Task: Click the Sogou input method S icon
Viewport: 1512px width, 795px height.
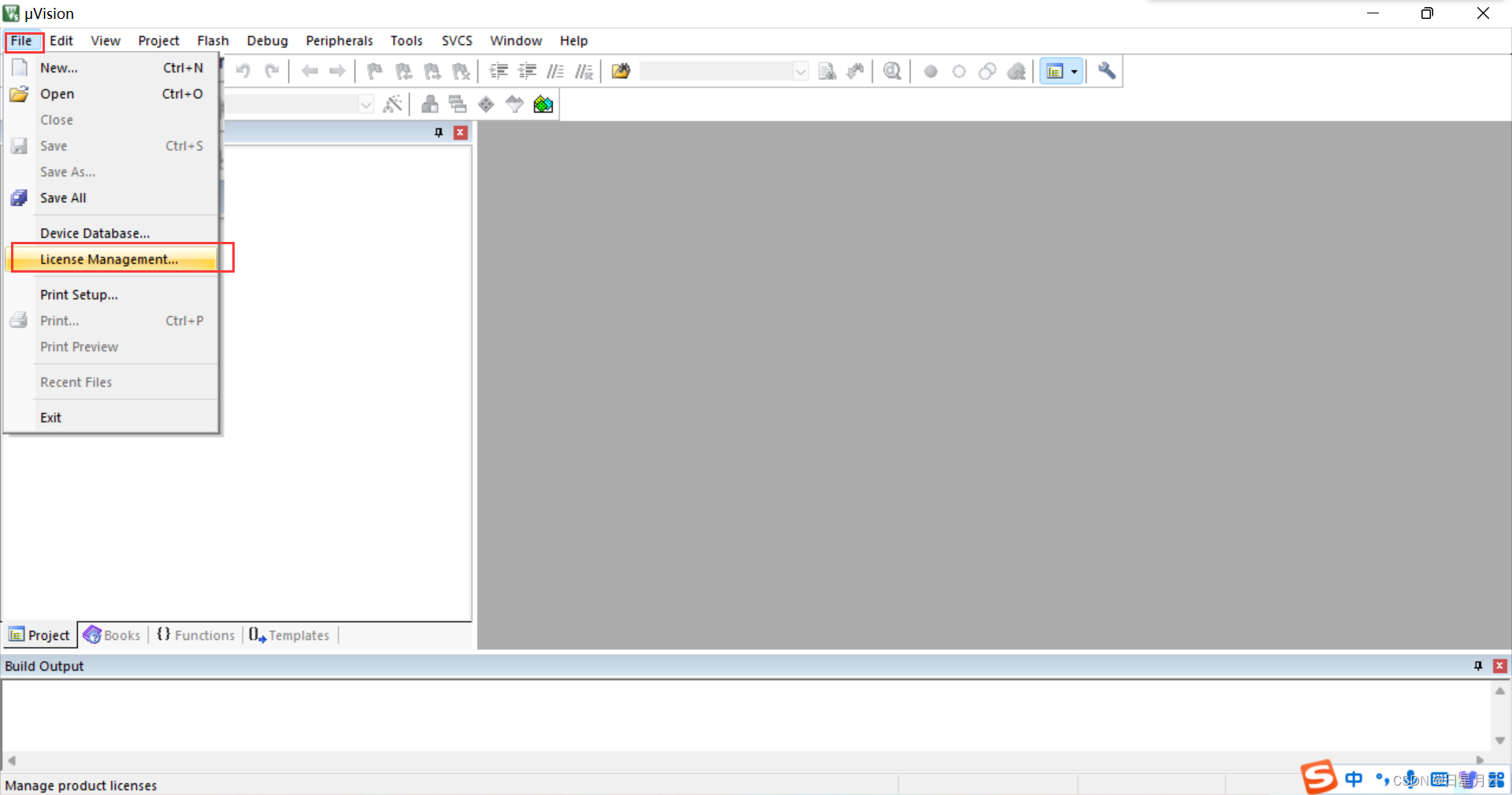Action: 1319,777
